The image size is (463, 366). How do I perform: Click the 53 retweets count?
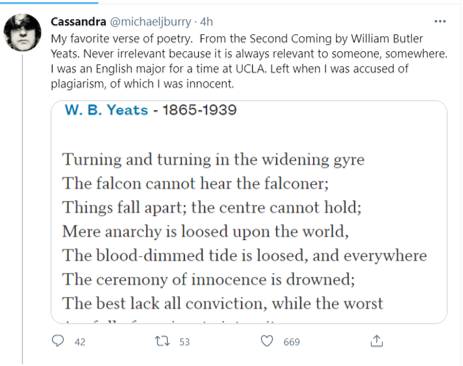coord(184,342)
